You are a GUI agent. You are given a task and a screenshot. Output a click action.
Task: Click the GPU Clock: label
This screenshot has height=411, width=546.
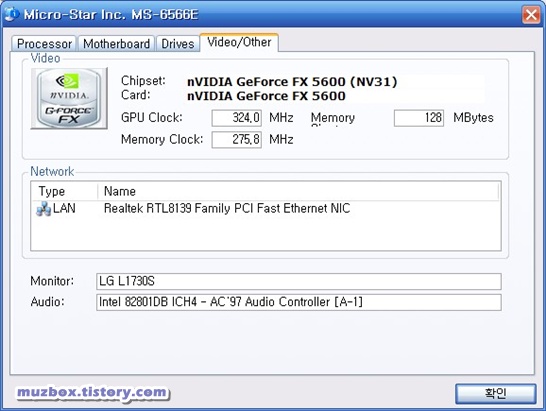tap(151, 118)
